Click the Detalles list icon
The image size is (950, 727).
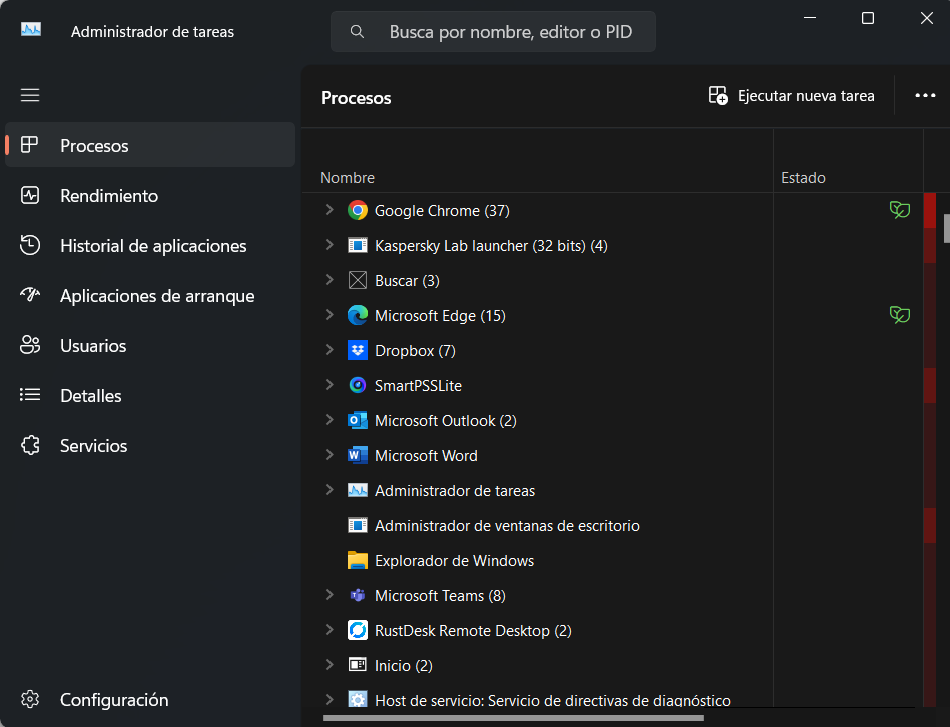(x=30, y=395)
